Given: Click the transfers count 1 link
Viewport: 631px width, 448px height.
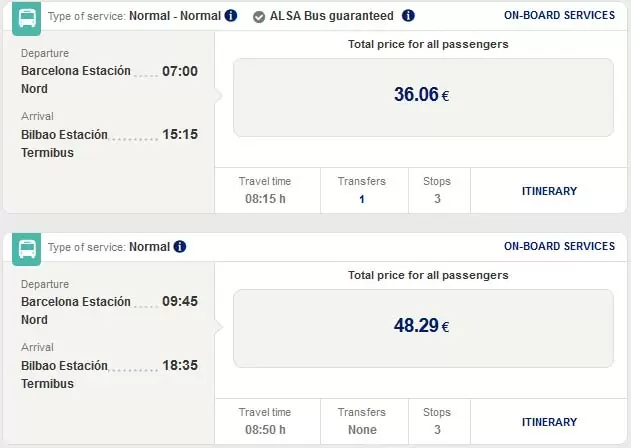Looking at the screenshot, I should click(362, 199).
